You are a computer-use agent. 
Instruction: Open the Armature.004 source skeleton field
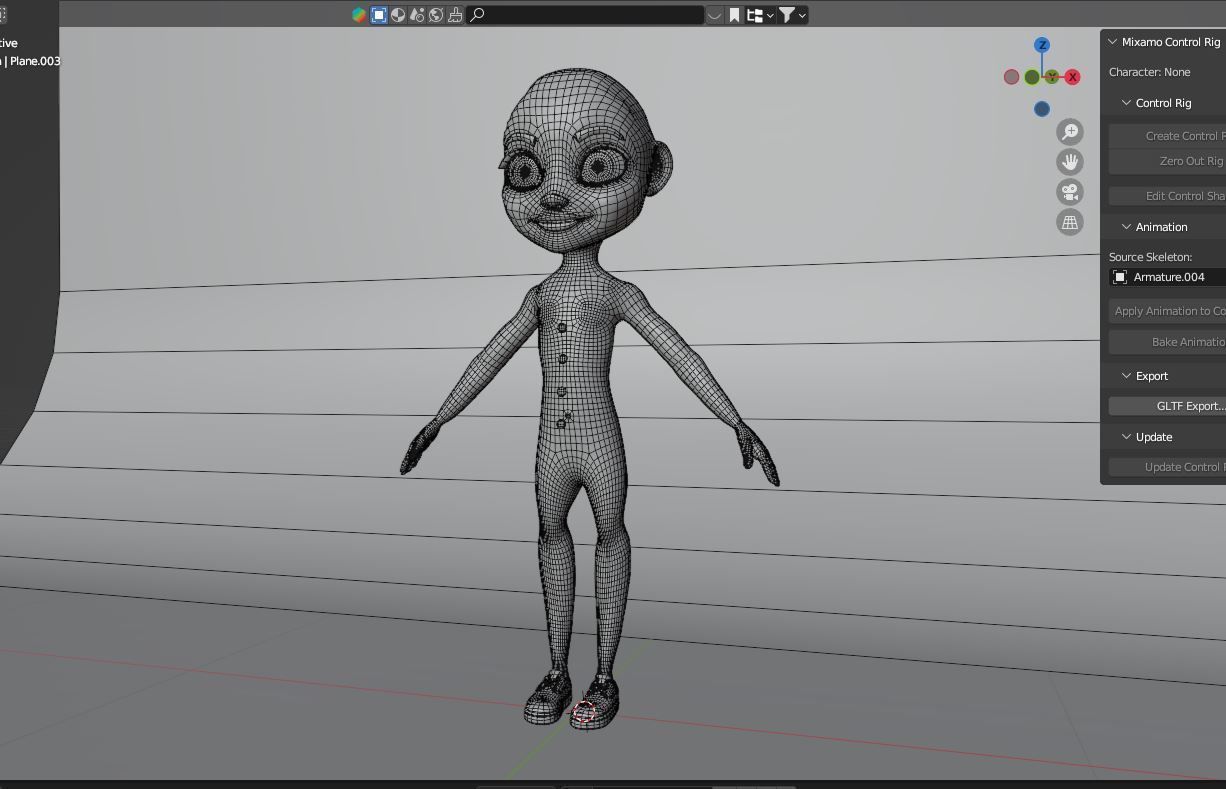(x=1168, y=277)
